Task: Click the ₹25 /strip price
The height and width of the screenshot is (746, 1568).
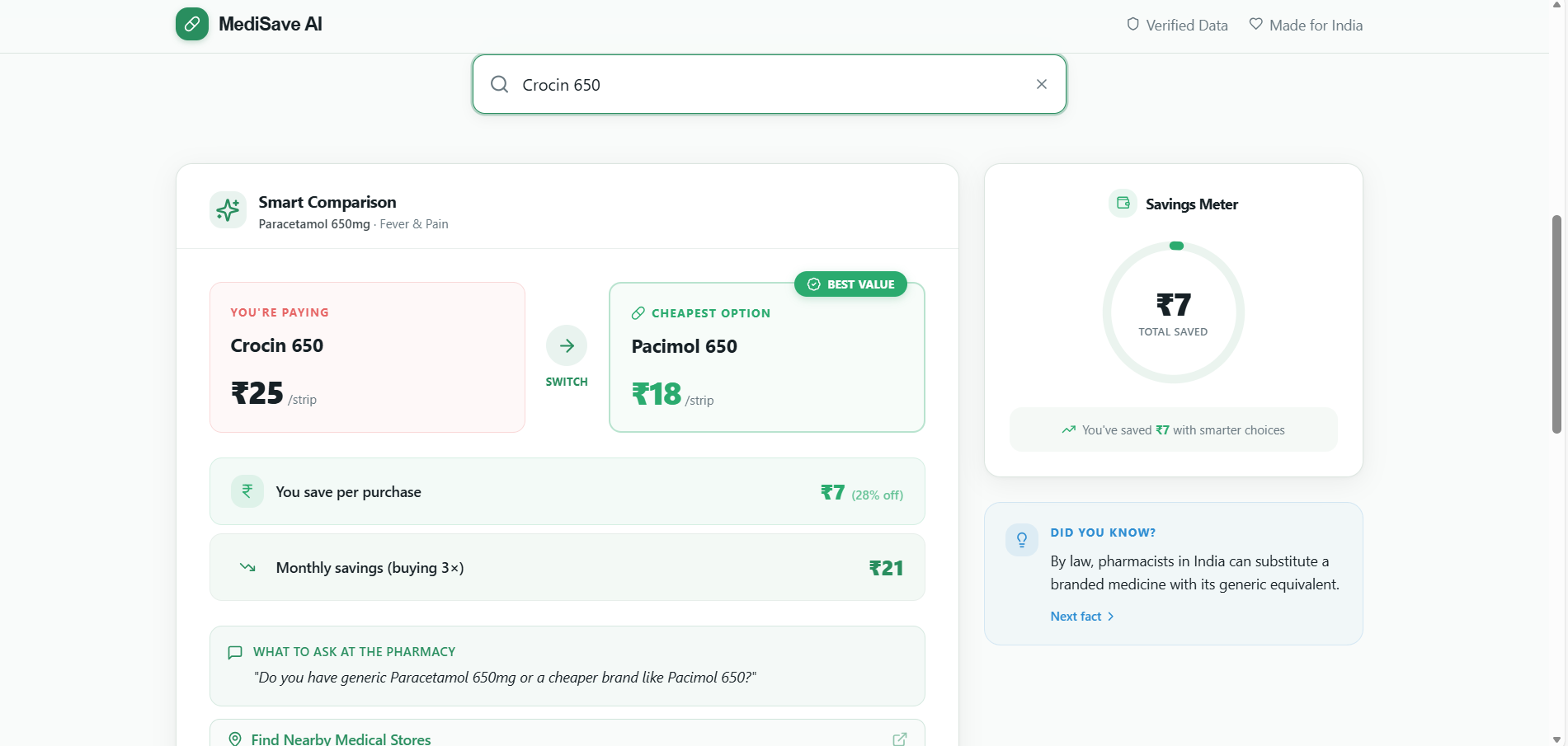Action: (x=274, y=394)
